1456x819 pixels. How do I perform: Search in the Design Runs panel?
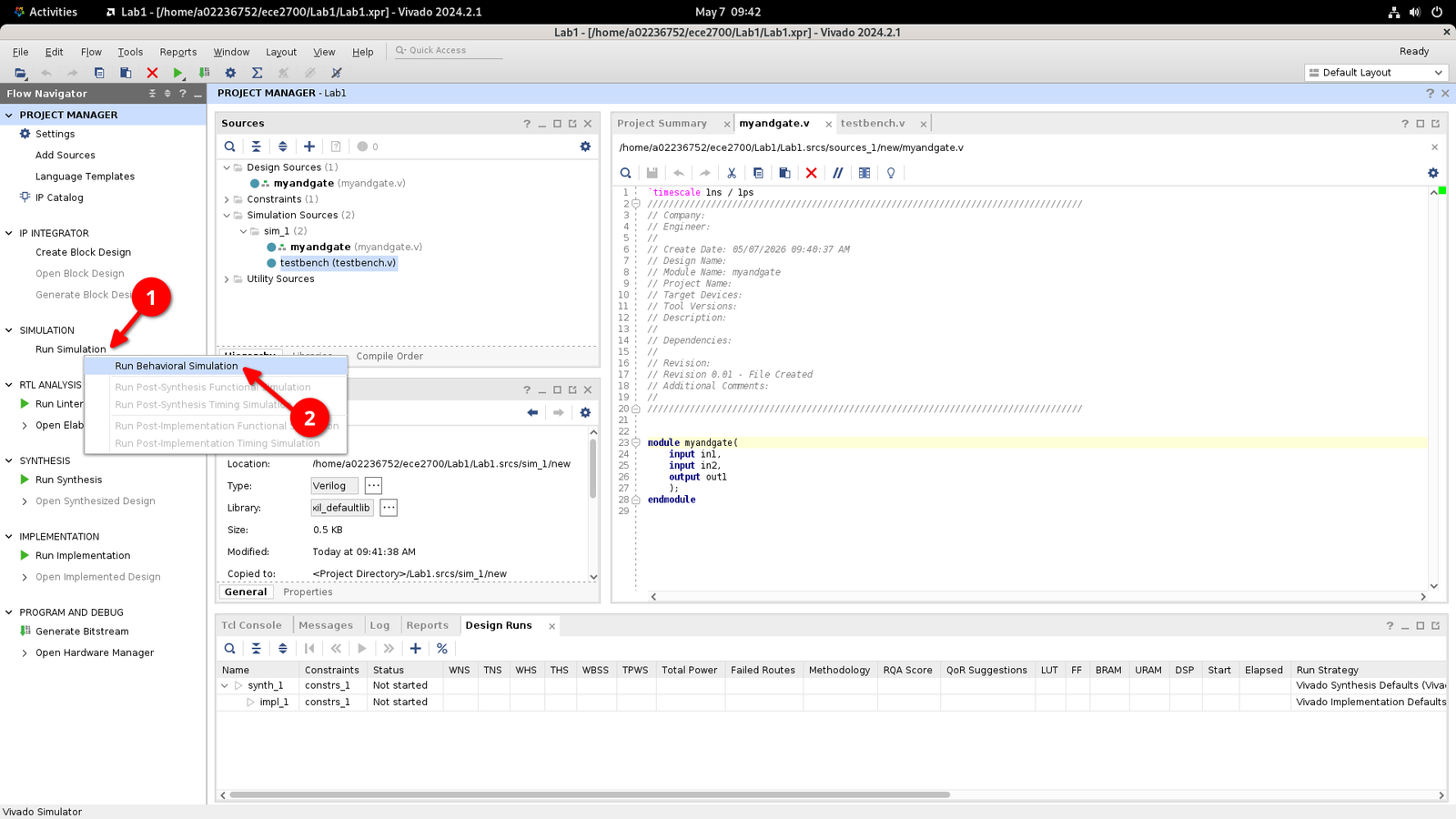230,649
